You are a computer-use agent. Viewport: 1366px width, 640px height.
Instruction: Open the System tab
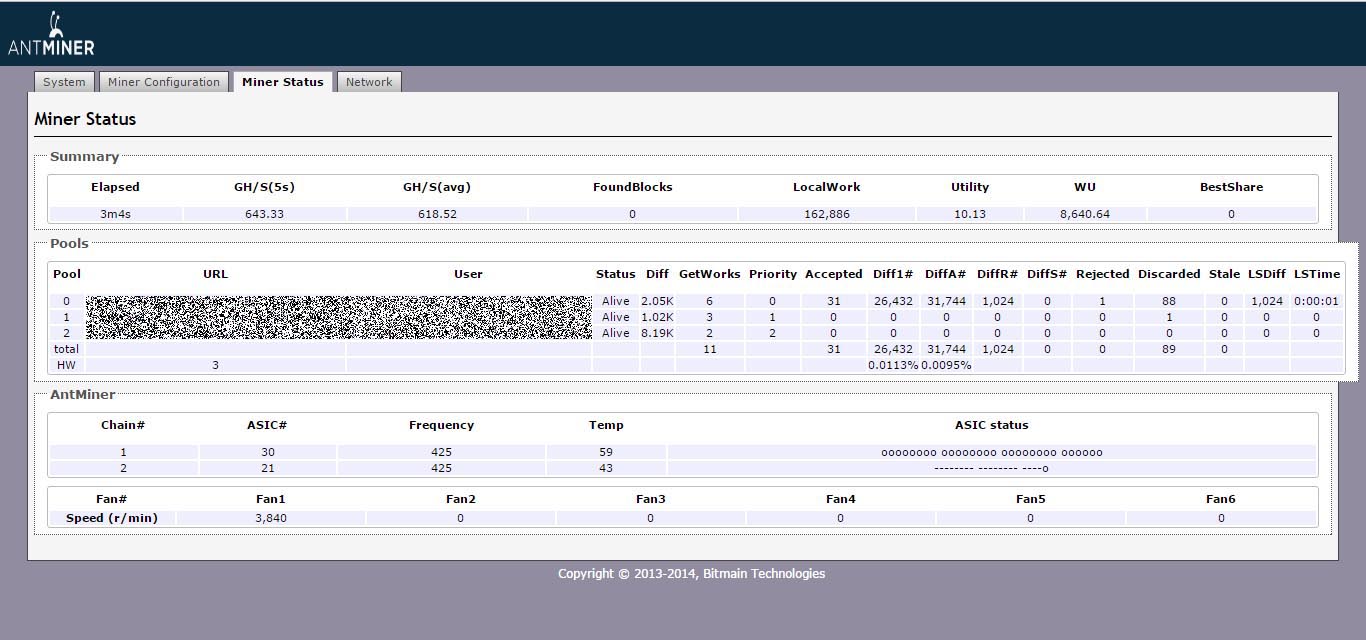(64, 82)
